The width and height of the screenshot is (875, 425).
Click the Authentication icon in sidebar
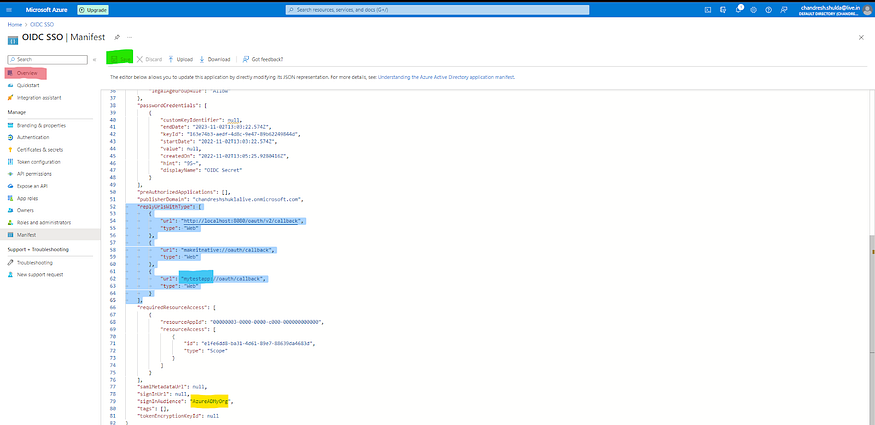[x=11, y=137]
